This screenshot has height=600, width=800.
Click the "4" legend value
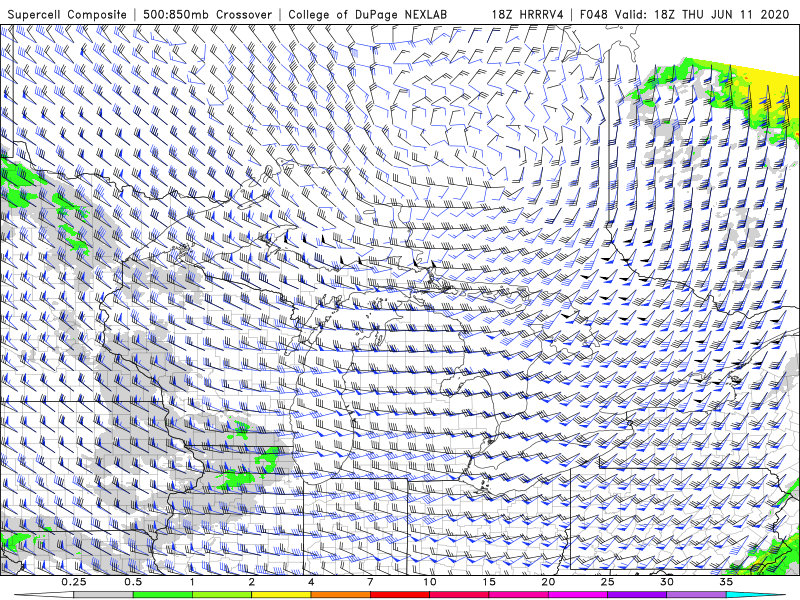[311, 582]
